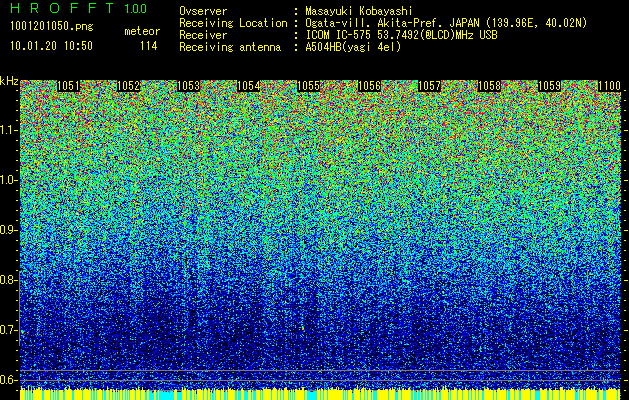Click the HROFFT 1.0.0 title text

(79, 8)
